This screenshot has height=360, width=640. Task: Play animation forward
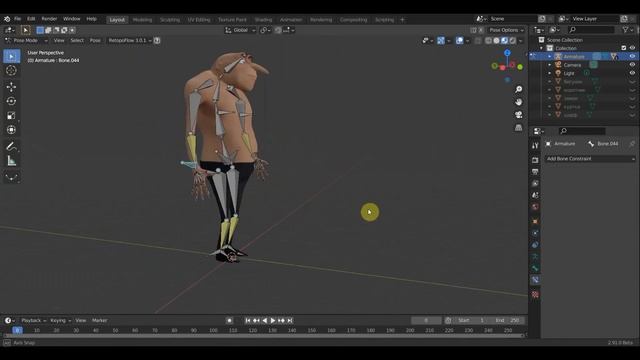coord(273,320)
